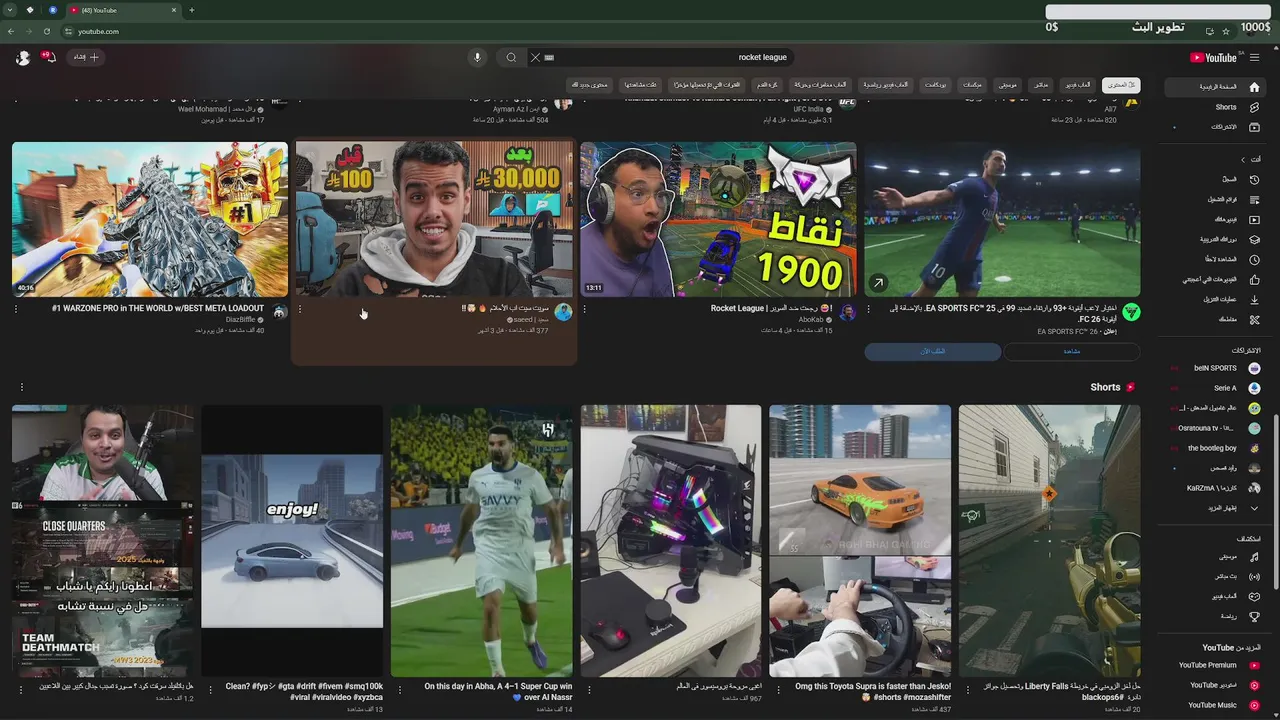Open Playlists in the sidebar

[1216, 199]
